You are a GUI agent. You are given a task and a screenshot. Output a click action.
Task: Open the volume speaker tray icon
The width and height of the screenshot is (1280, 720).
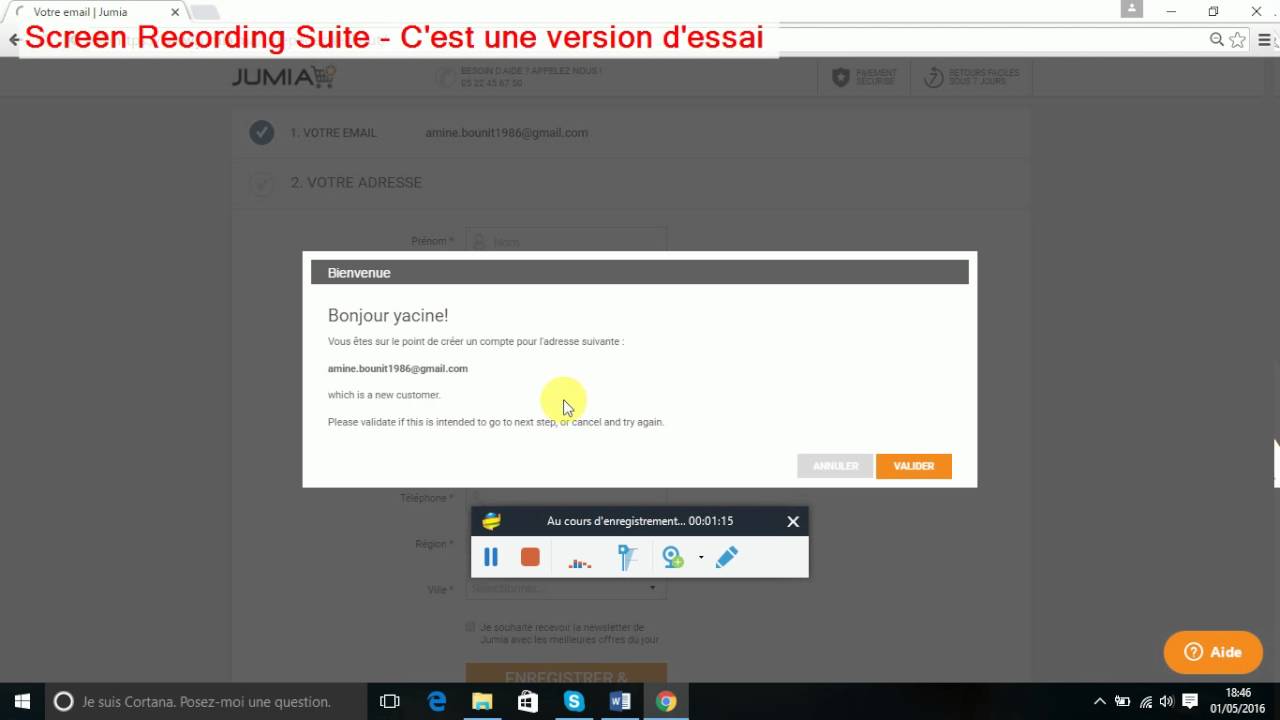tap(1166, 702)
